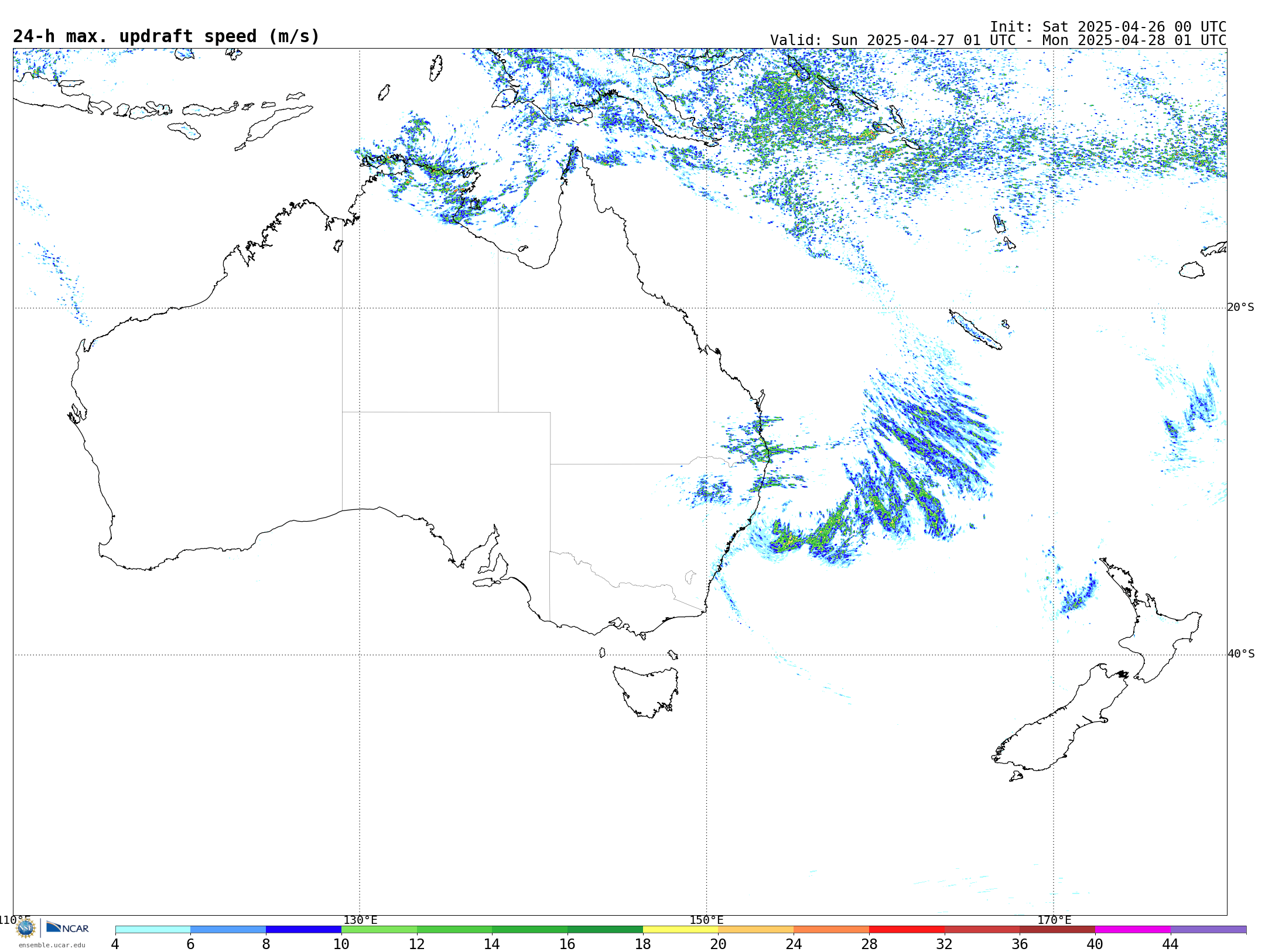This screenshot has height=952, width=1265.
Task: Click the colorbar tick label 36
Action: 1020,944
